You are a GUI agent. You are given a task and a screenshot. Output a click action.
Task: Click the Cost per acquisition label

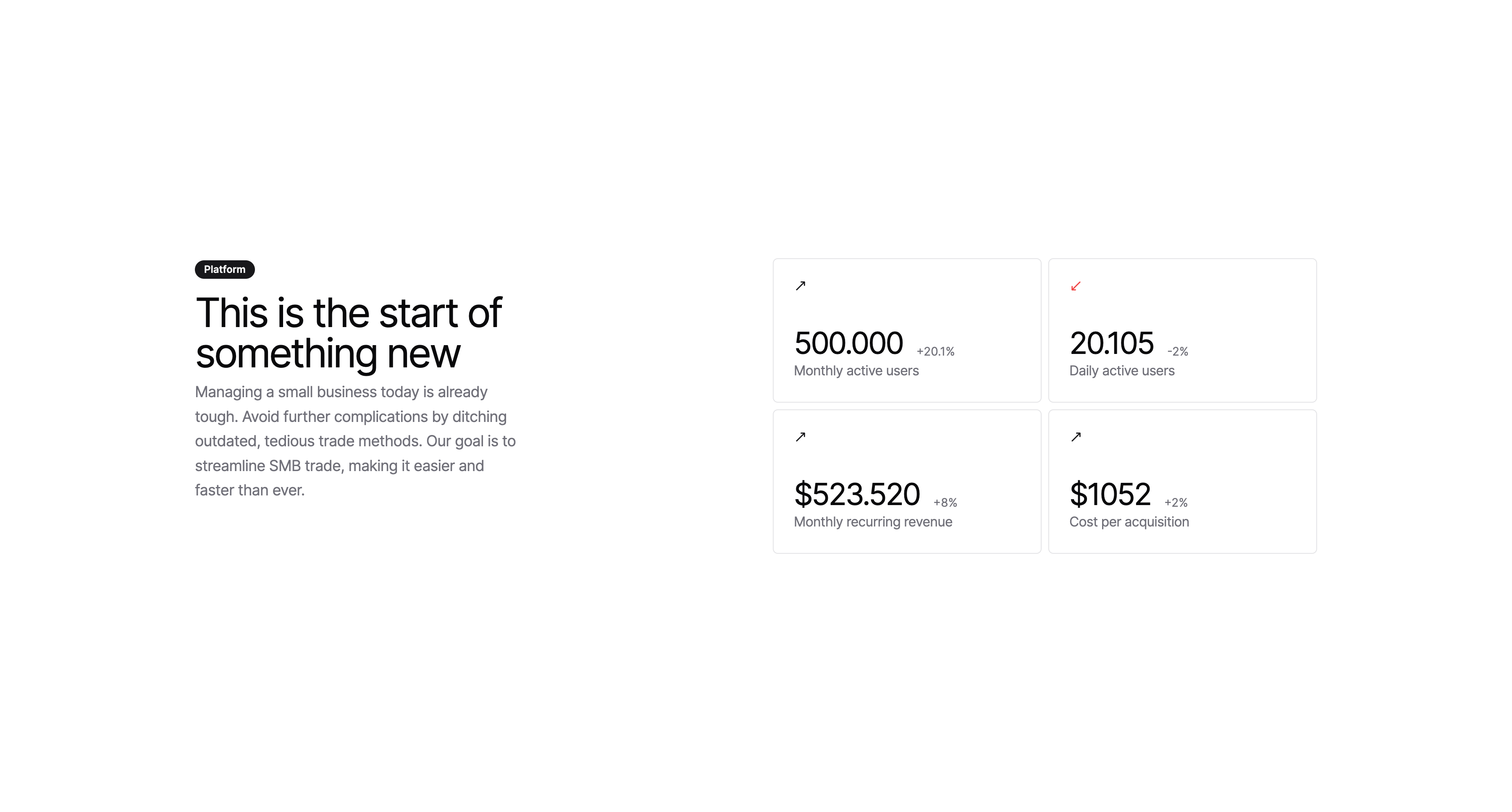pyautogui.click(x=1129, y=522)
